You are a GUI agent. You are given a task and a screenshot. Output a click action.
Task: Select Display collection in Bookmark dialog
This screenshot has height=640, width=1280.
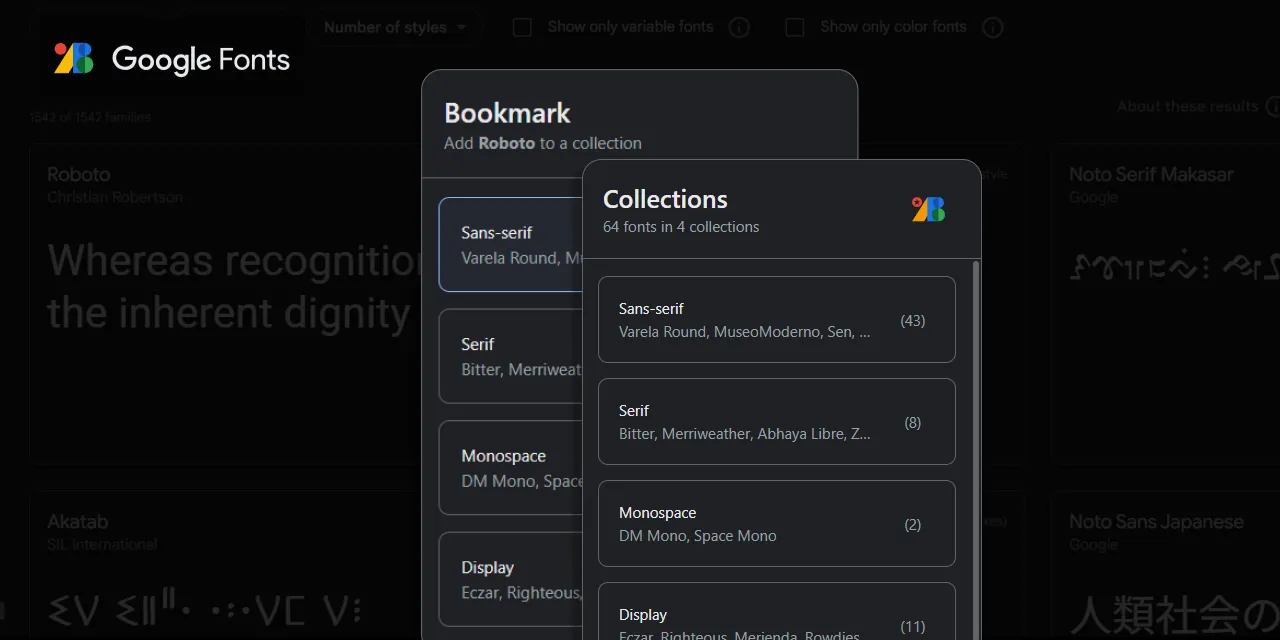tap(511, 579)
